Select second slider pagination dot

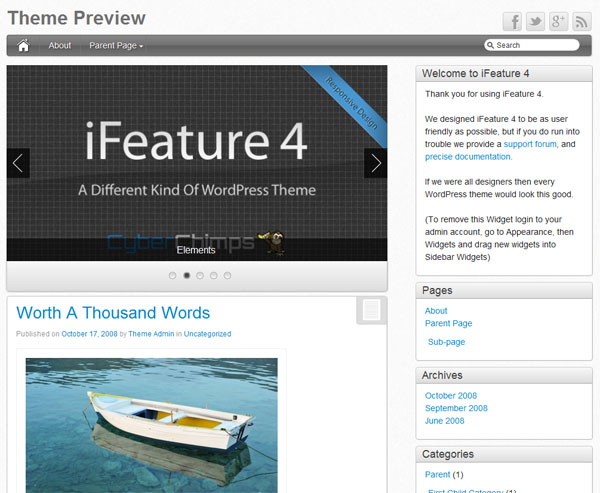(187, 276)
